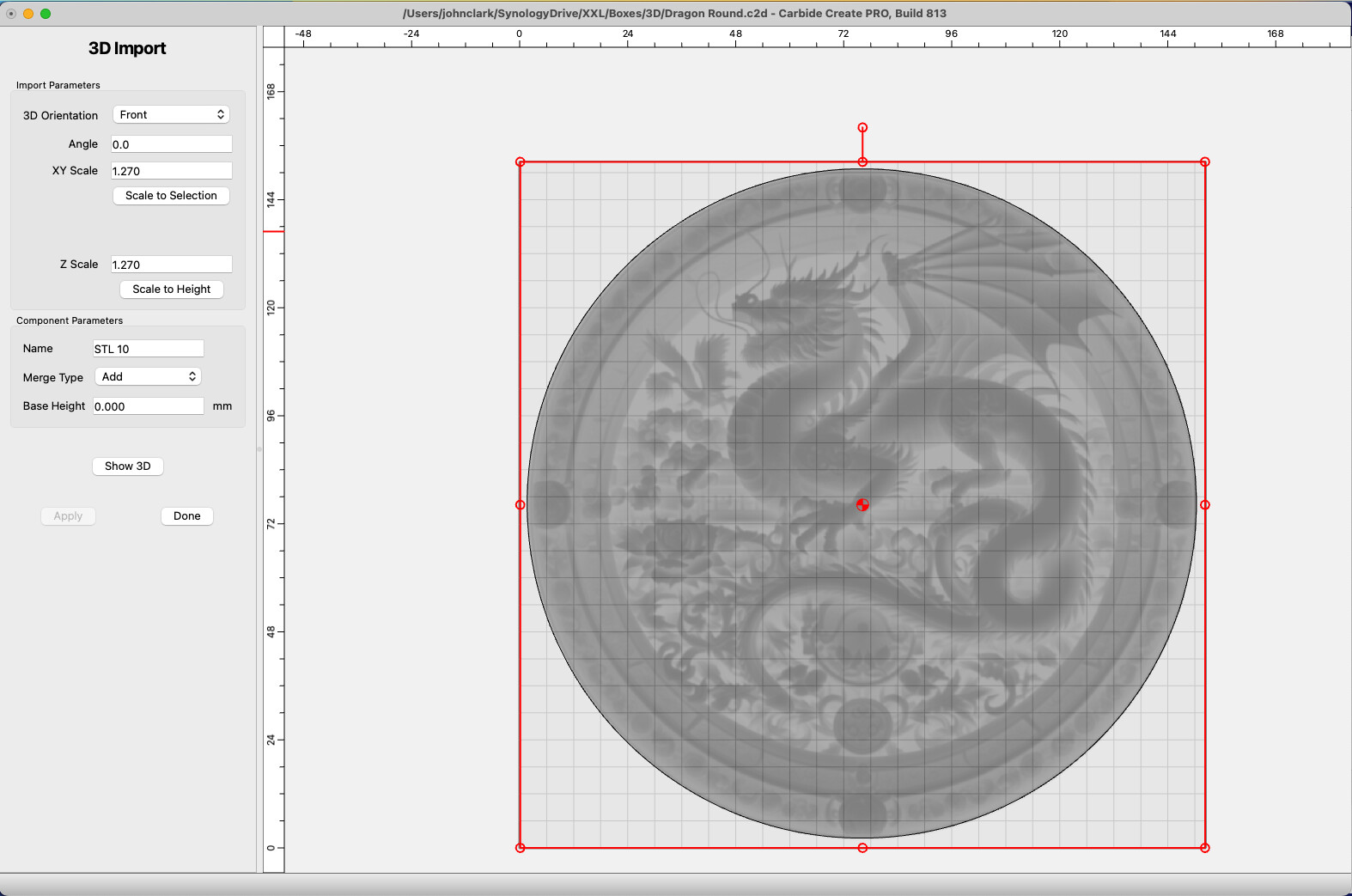The width and height of the screenshot is (1352, 896).
Task: Click the Angle input field
Action: pyautogui.click(x=172, y=144)
